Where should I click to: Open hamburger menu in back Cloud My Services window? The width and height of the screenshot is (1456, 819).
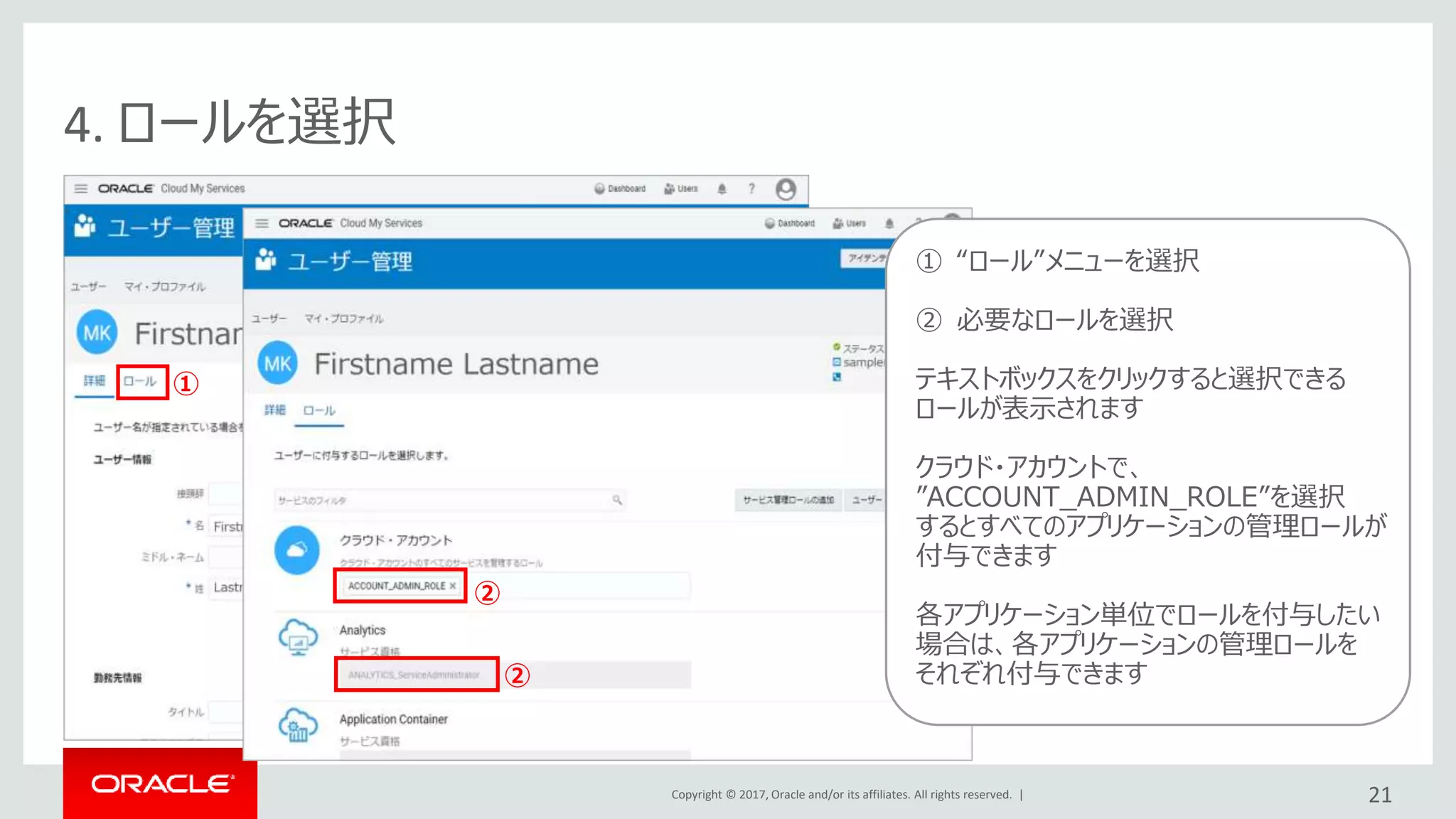81,188
